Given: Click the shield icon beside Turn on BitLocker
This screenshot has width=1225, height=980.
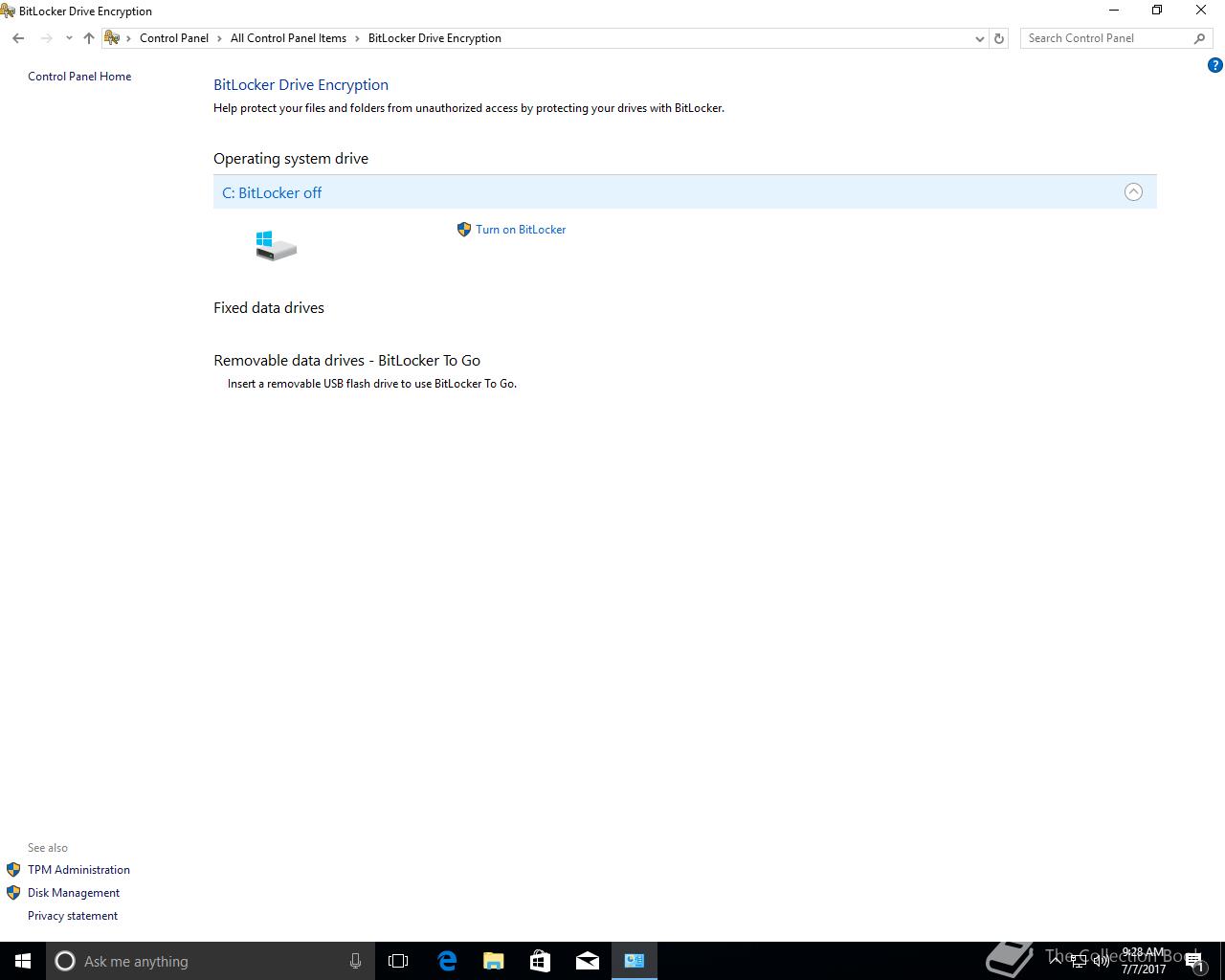Looking at the screenshot, I should (x=464, y=230).
